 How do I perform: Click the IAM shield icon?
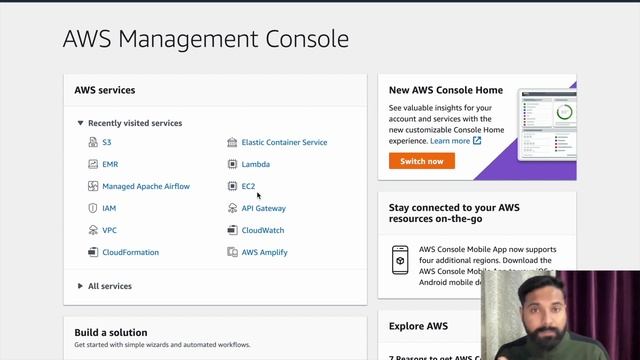(x=93, y=208)
